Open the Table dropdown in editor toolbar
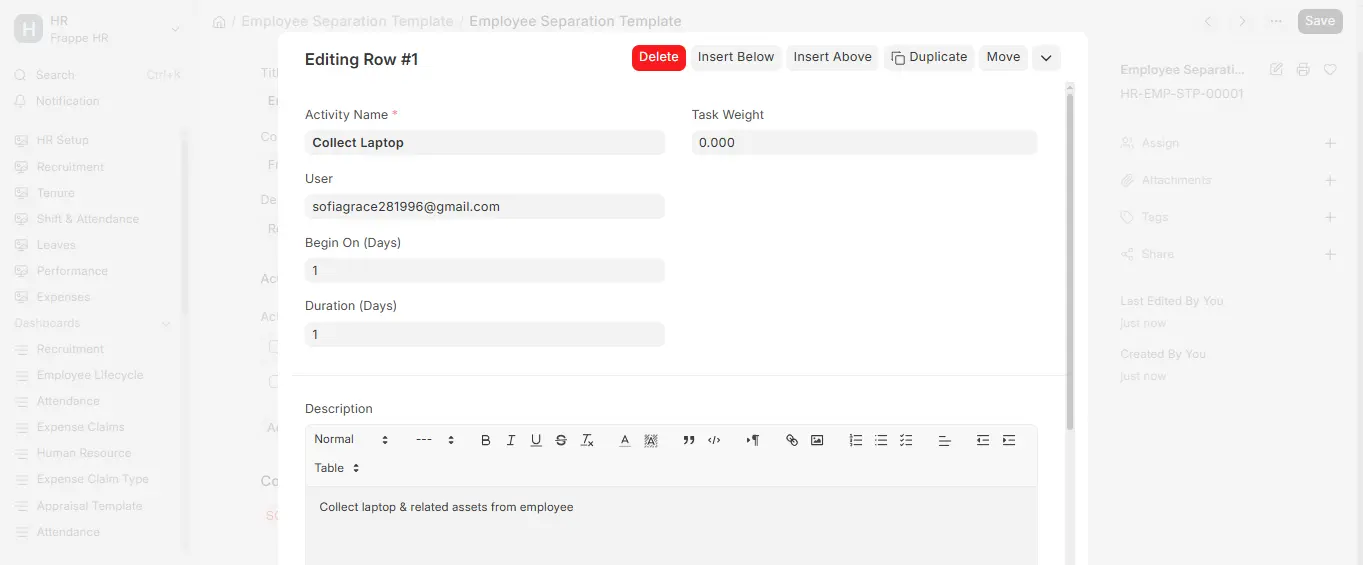This screenshot has height=565, width=1363. click(x=337, y=468)
